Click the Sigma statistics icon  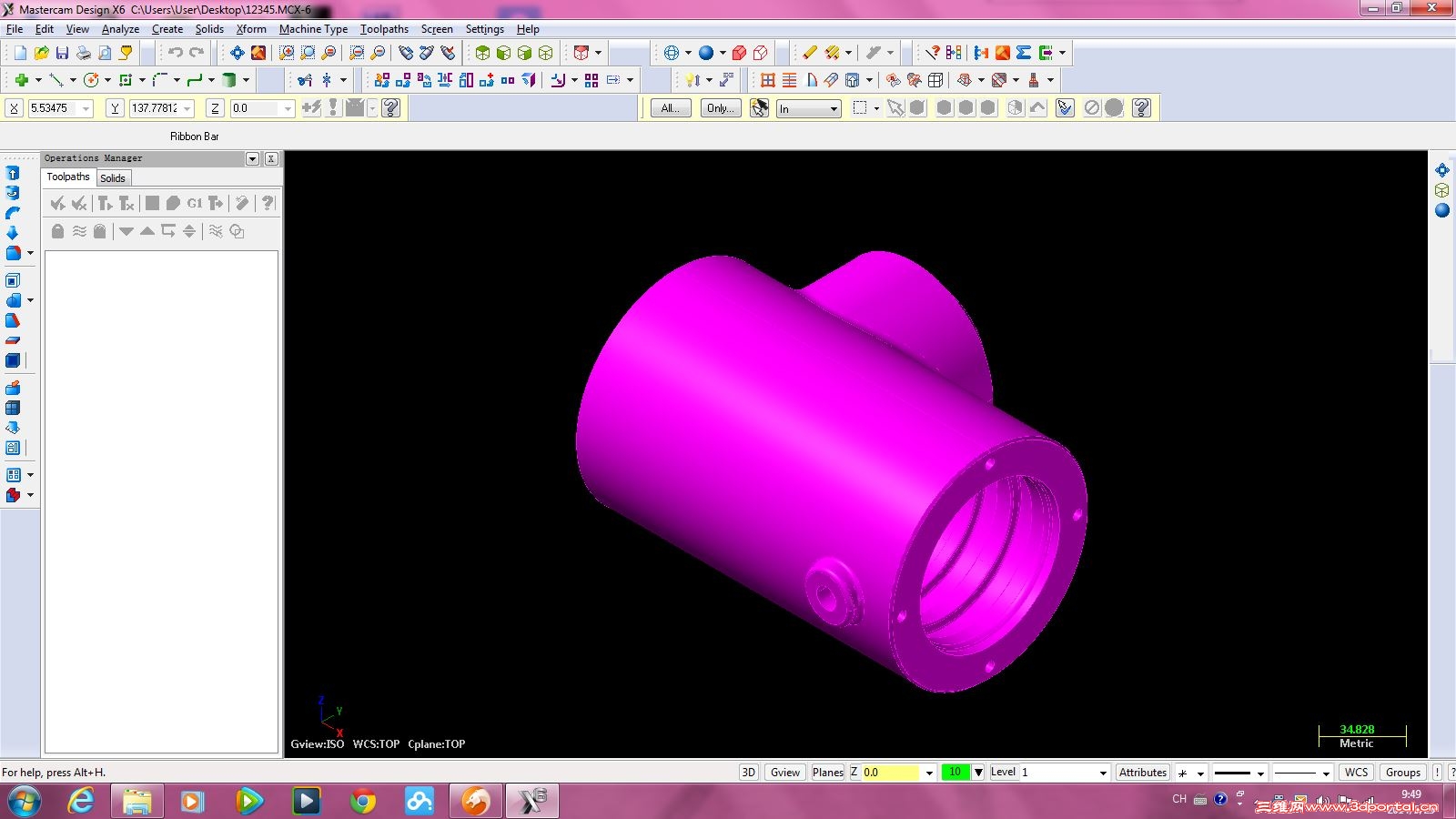pyautogui.click(x=1024, y=53)
